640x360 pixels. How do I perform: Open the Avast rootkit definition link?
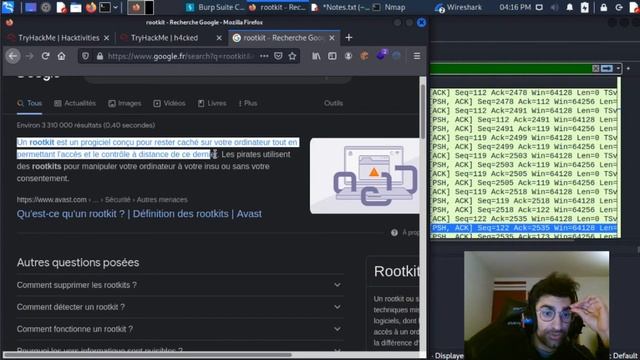tap(139, 214)
